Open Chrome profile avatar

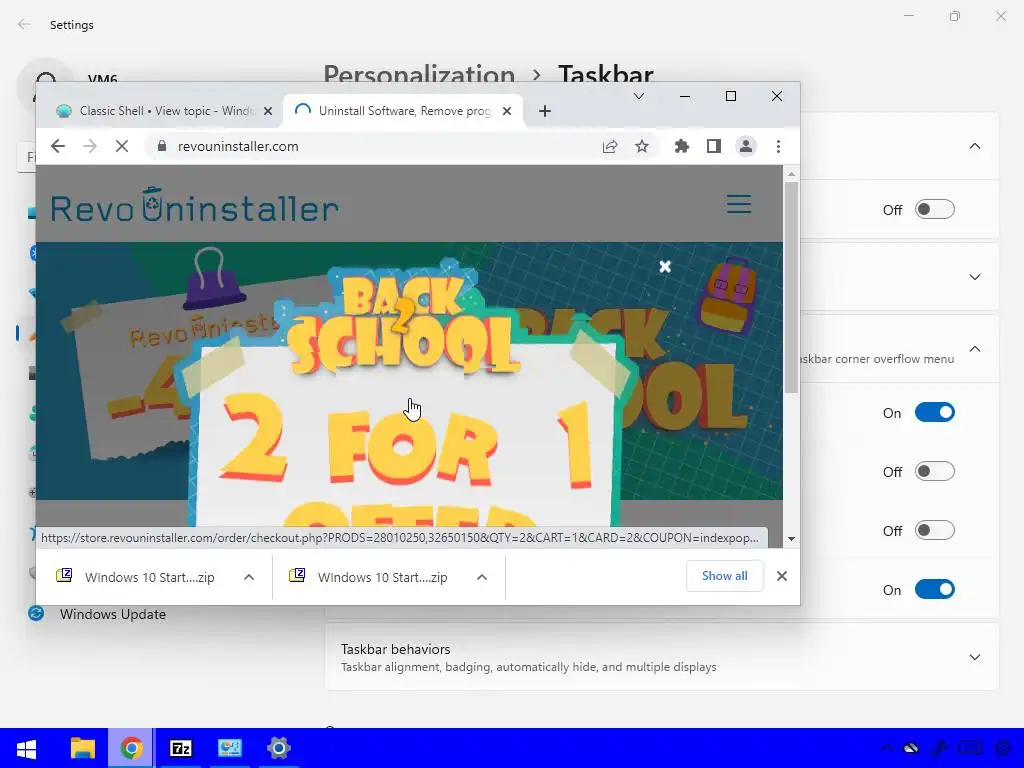[746, 146]
